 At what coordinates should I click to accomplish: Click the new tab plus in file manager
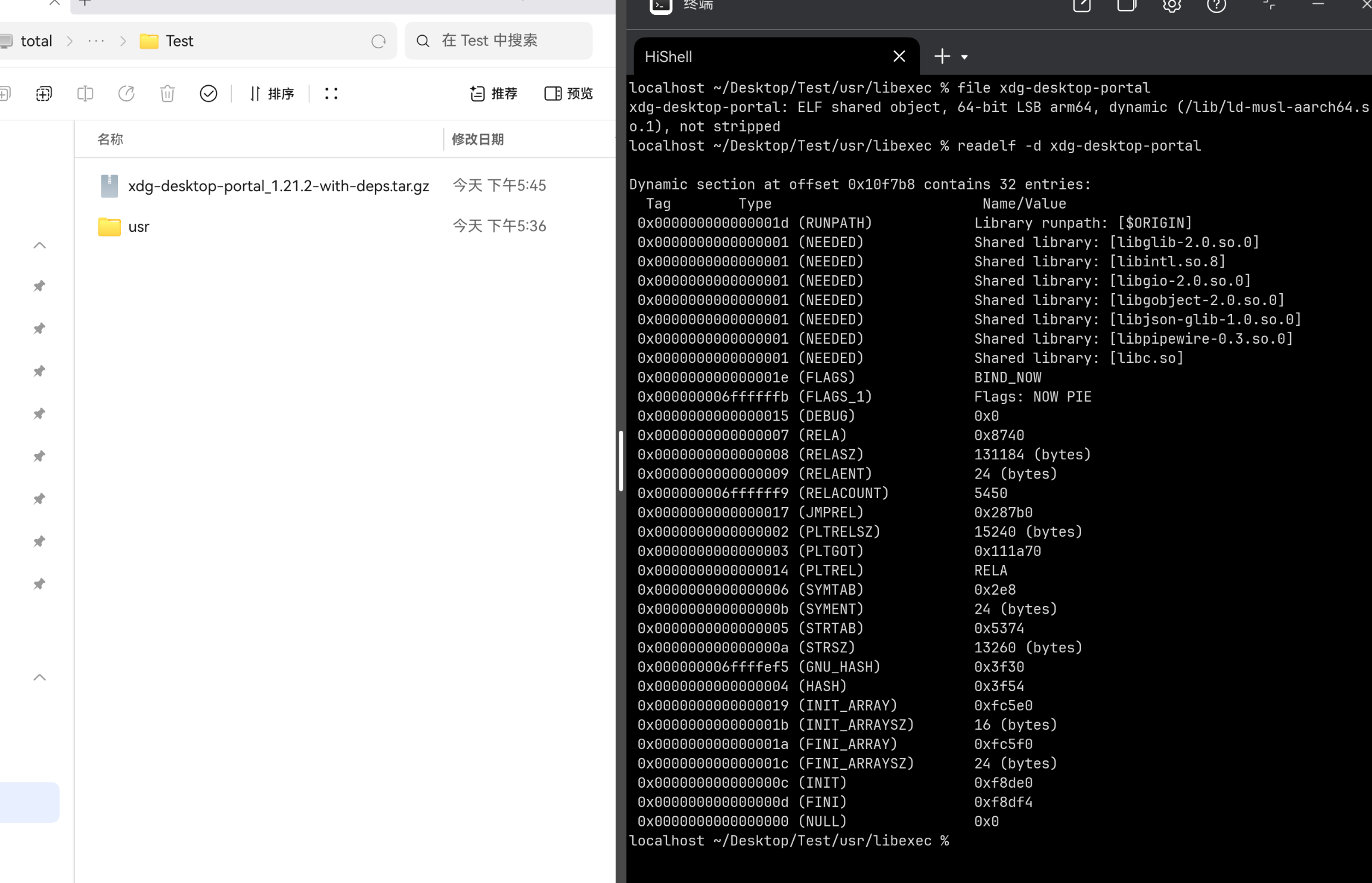click(85, 2)
